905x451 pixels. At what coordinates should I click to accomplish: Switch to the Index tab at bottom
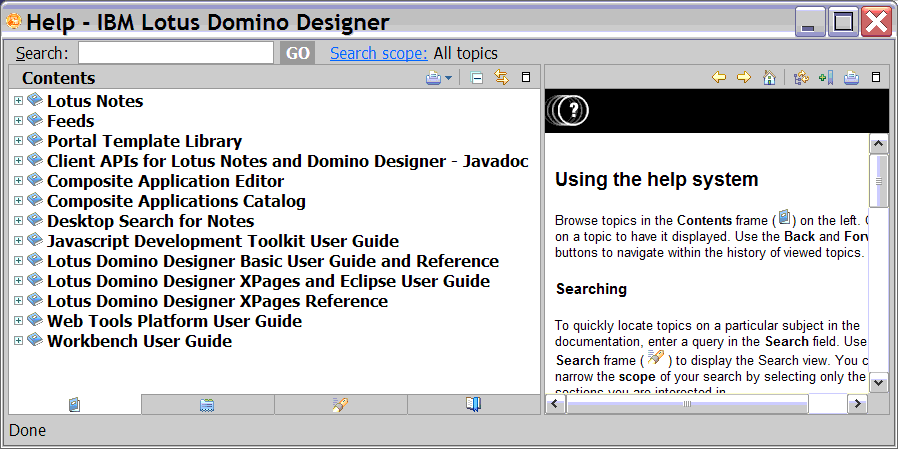tap(207, 405)
